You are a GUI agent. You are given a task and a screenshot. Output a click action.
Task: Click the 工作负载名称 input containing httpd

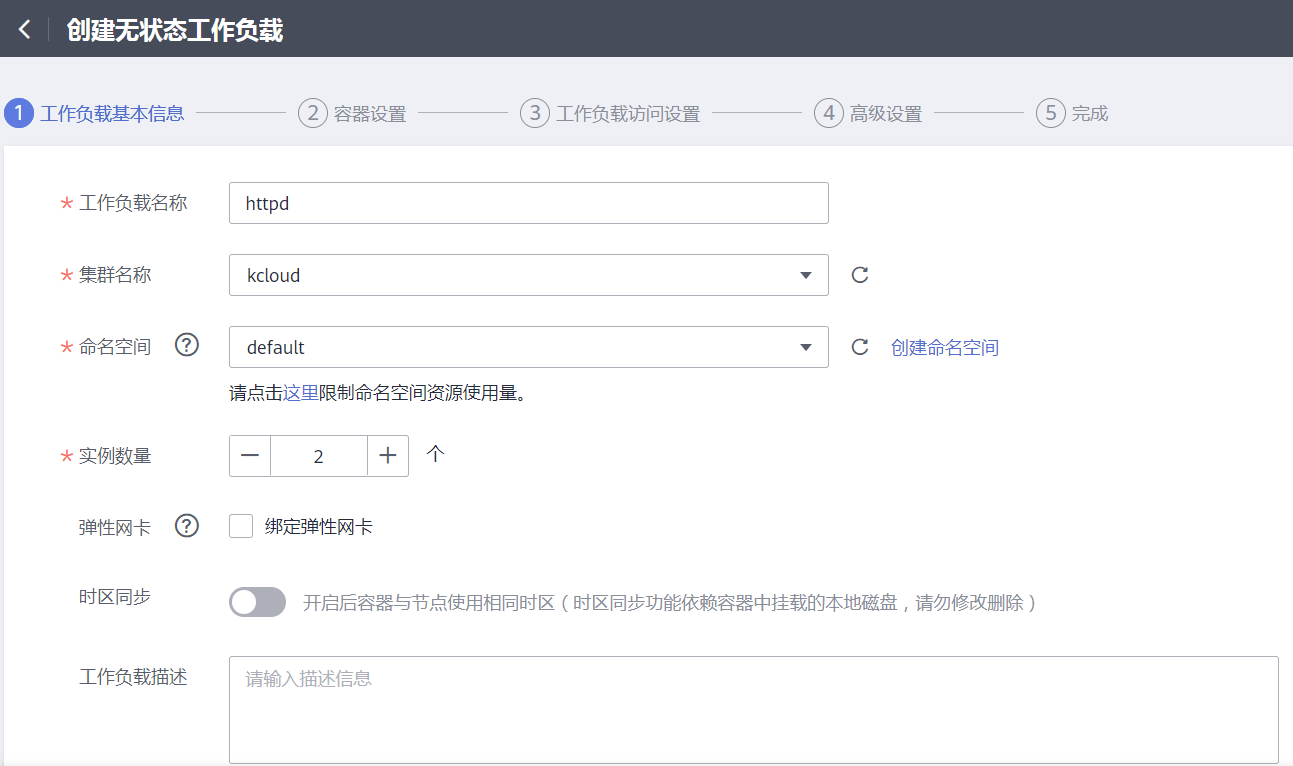pyautogui.click(x=529, y=203)
